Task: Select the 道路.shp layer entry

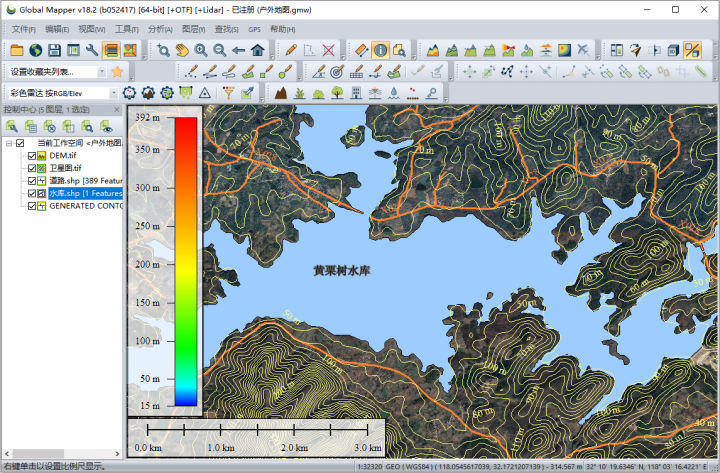Action: tap(85, 181)
